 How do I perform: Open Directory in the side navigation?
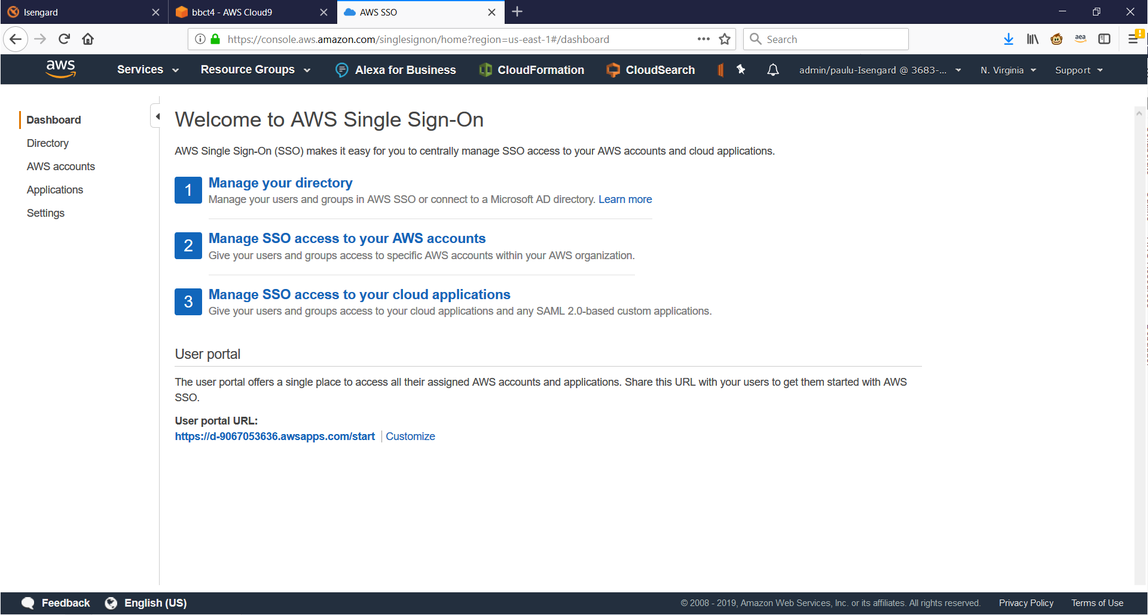click(x=48, y=144)
